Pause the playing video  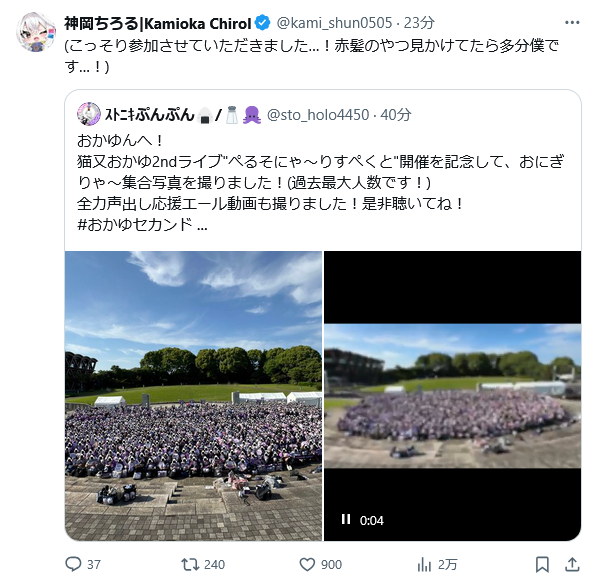click(346, 519)
